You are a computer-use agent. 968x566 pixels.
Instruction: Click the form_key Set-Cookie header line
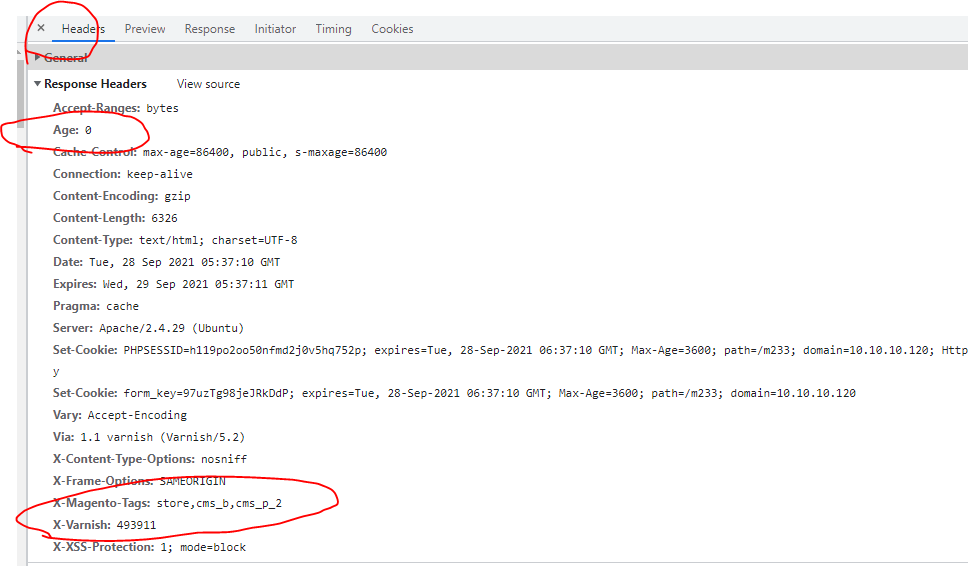tap(454, 393)
